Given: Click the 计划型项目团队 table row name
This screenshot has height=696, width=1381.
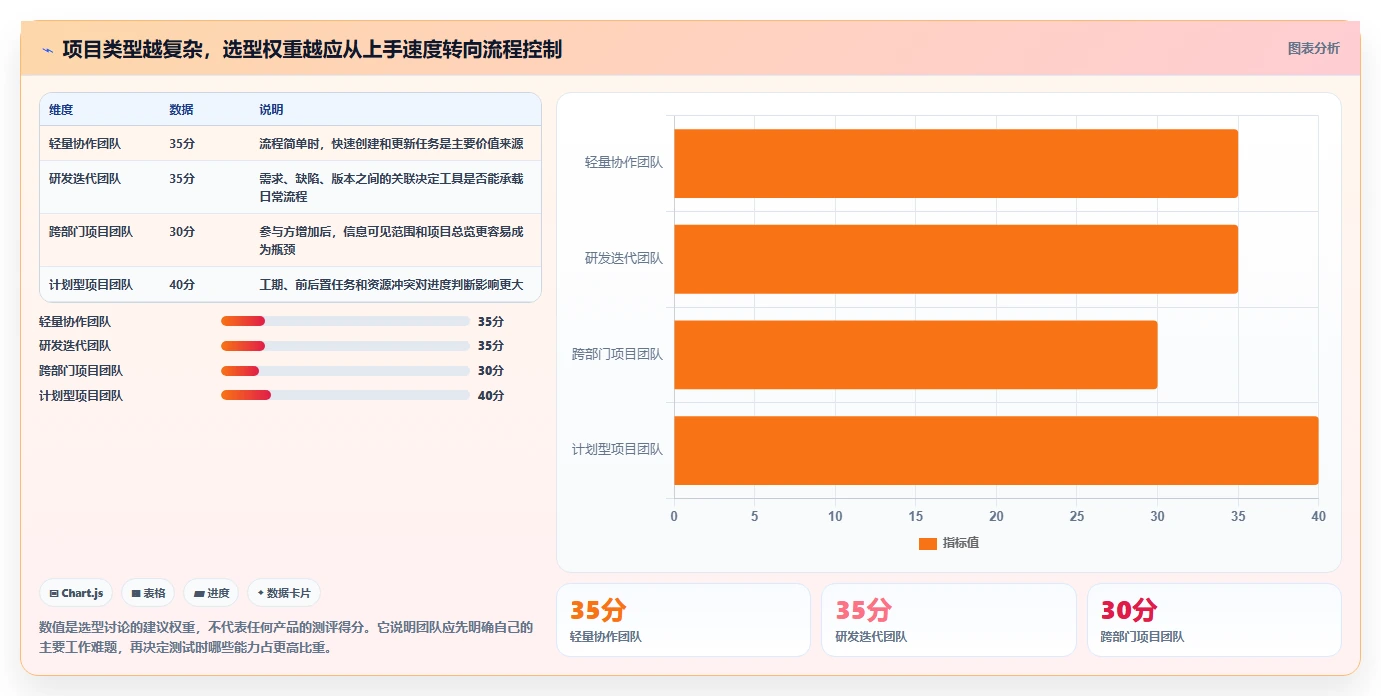Looking at the screenshot, I should click(91, 284).
